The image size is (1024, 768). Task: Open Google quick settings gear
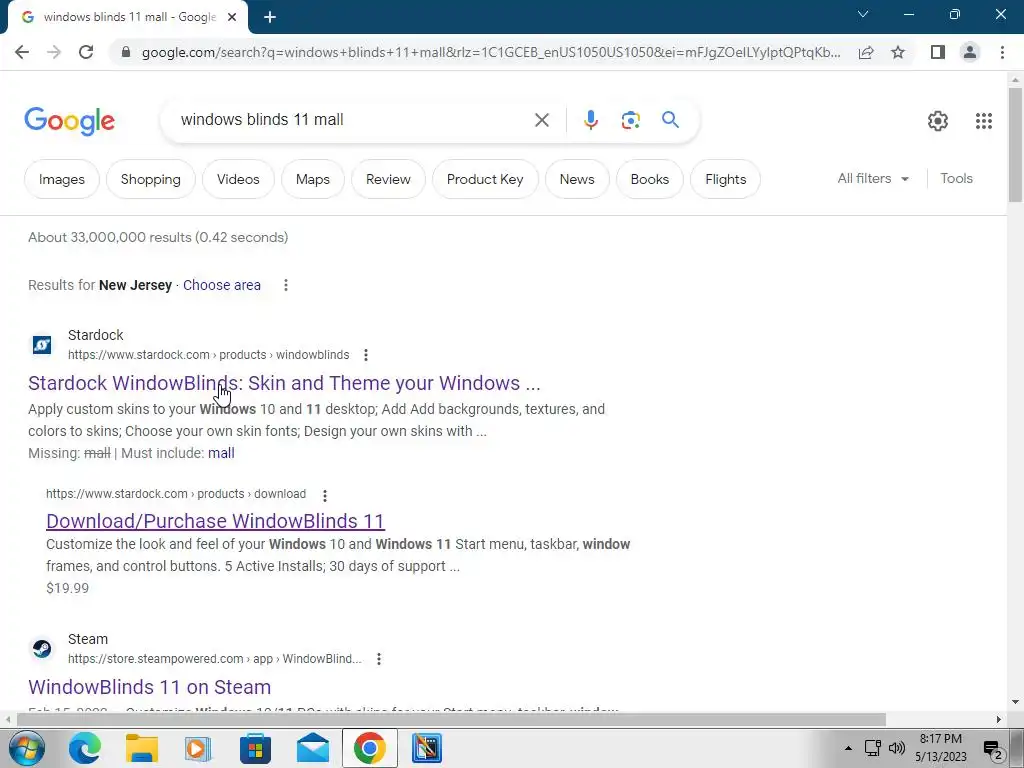[938, 121]
